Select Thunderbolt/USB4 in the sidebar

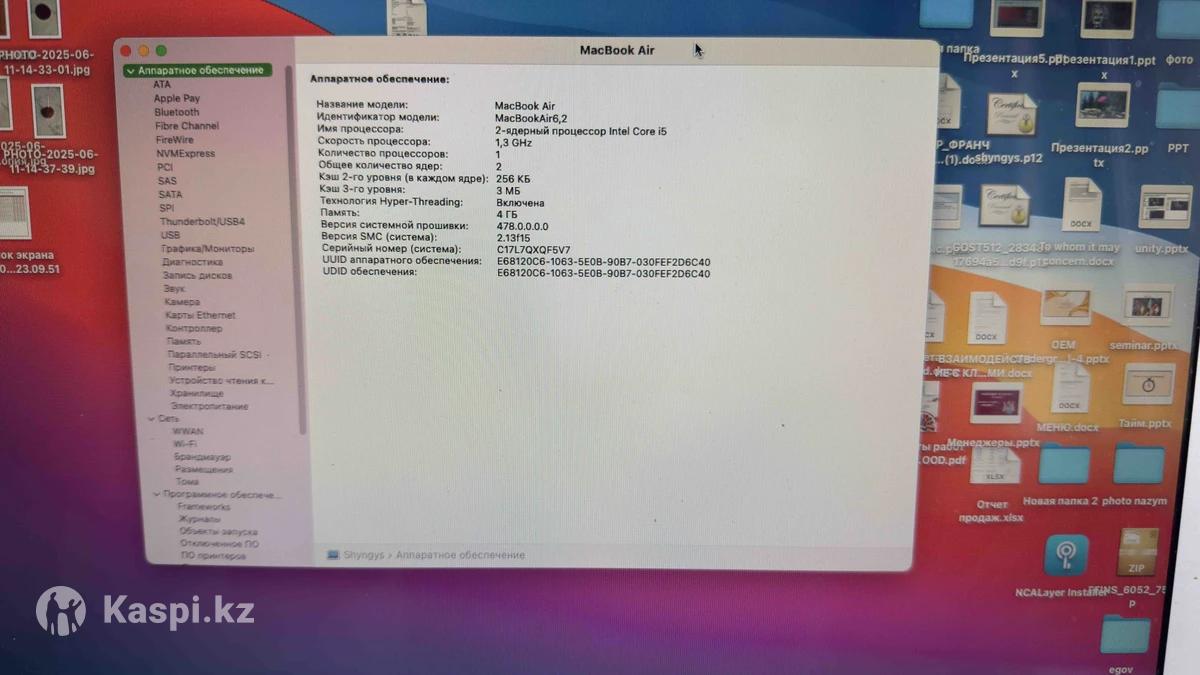point(202,221)
